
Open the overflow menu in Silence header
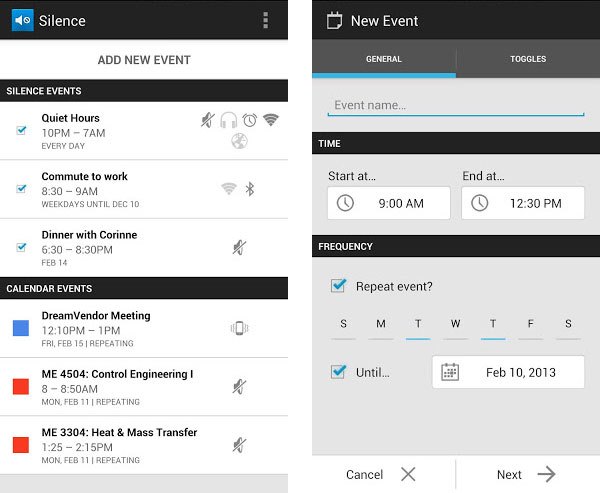pos(266,20)
